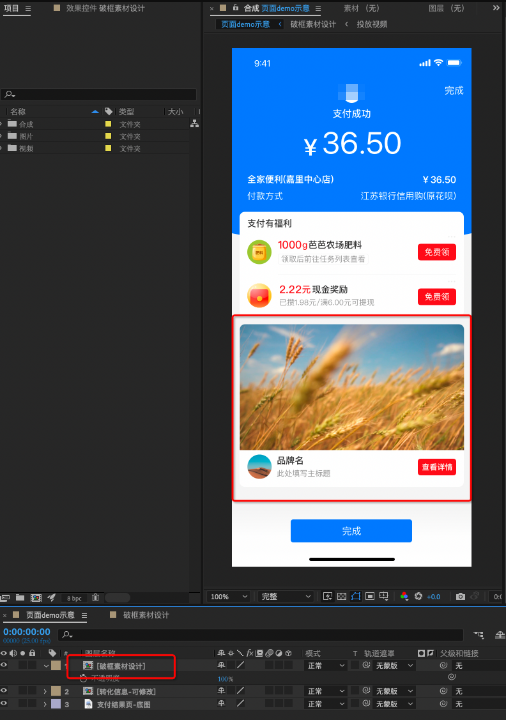
Task: Switch to the 图层 (无) tab
Action: [x=446, y=8]
